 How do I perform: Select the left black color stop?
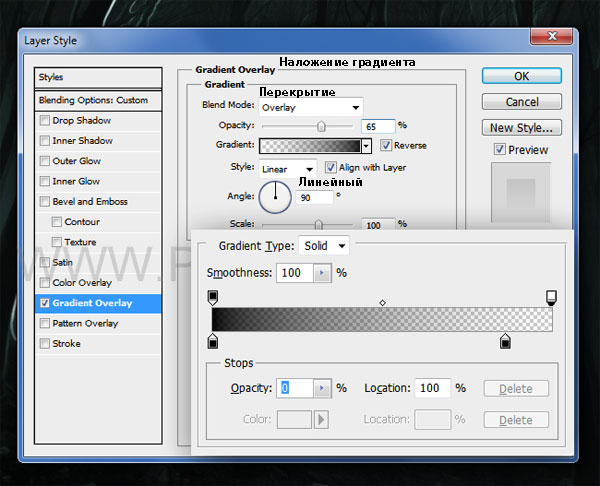tap(213, 341)
